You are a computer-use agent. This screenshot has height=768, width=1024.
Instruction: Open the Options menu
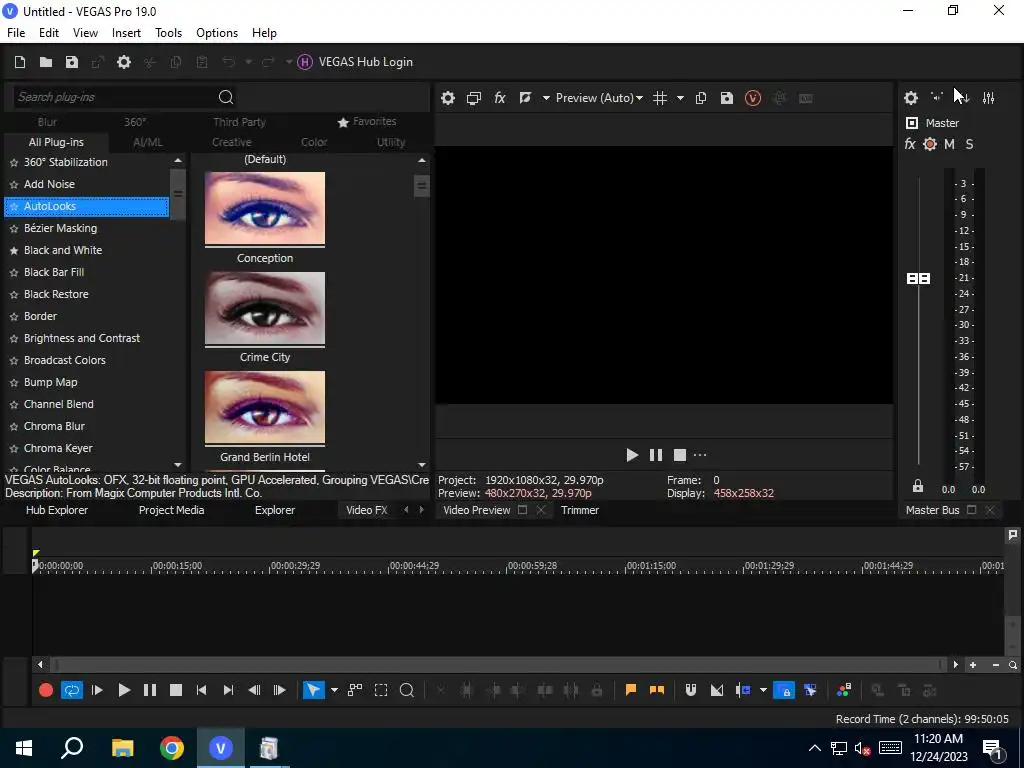[217, 33]
